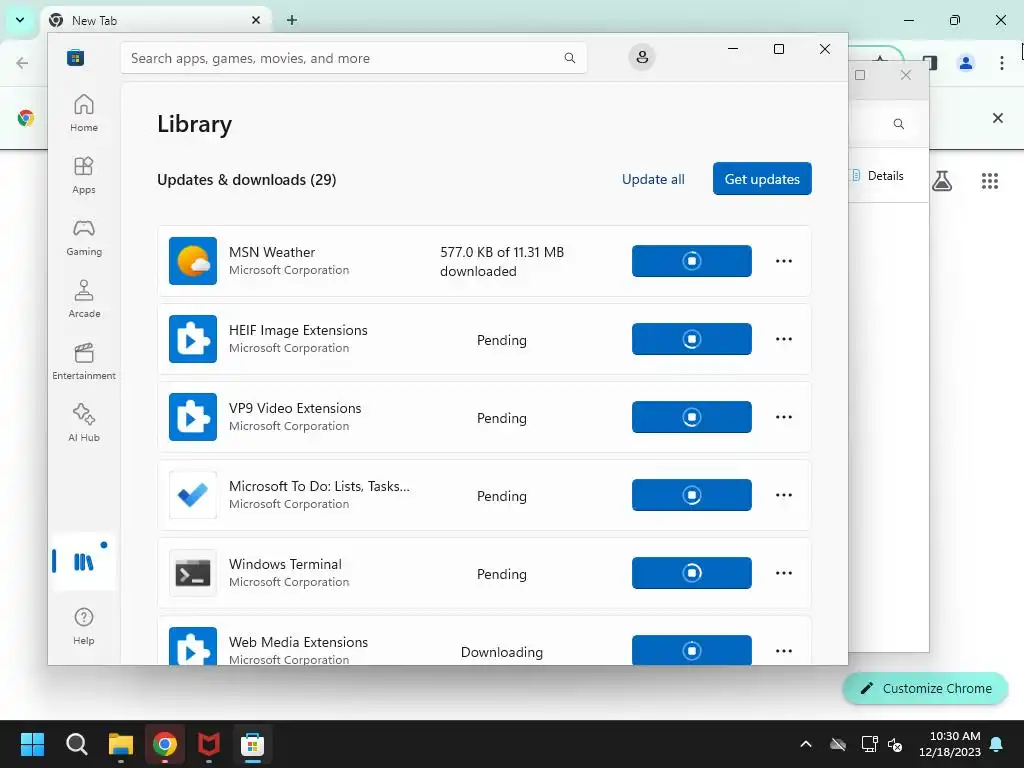Open the Store account profile icon
The image size is (1024, 768).
[x=642, y=57]
